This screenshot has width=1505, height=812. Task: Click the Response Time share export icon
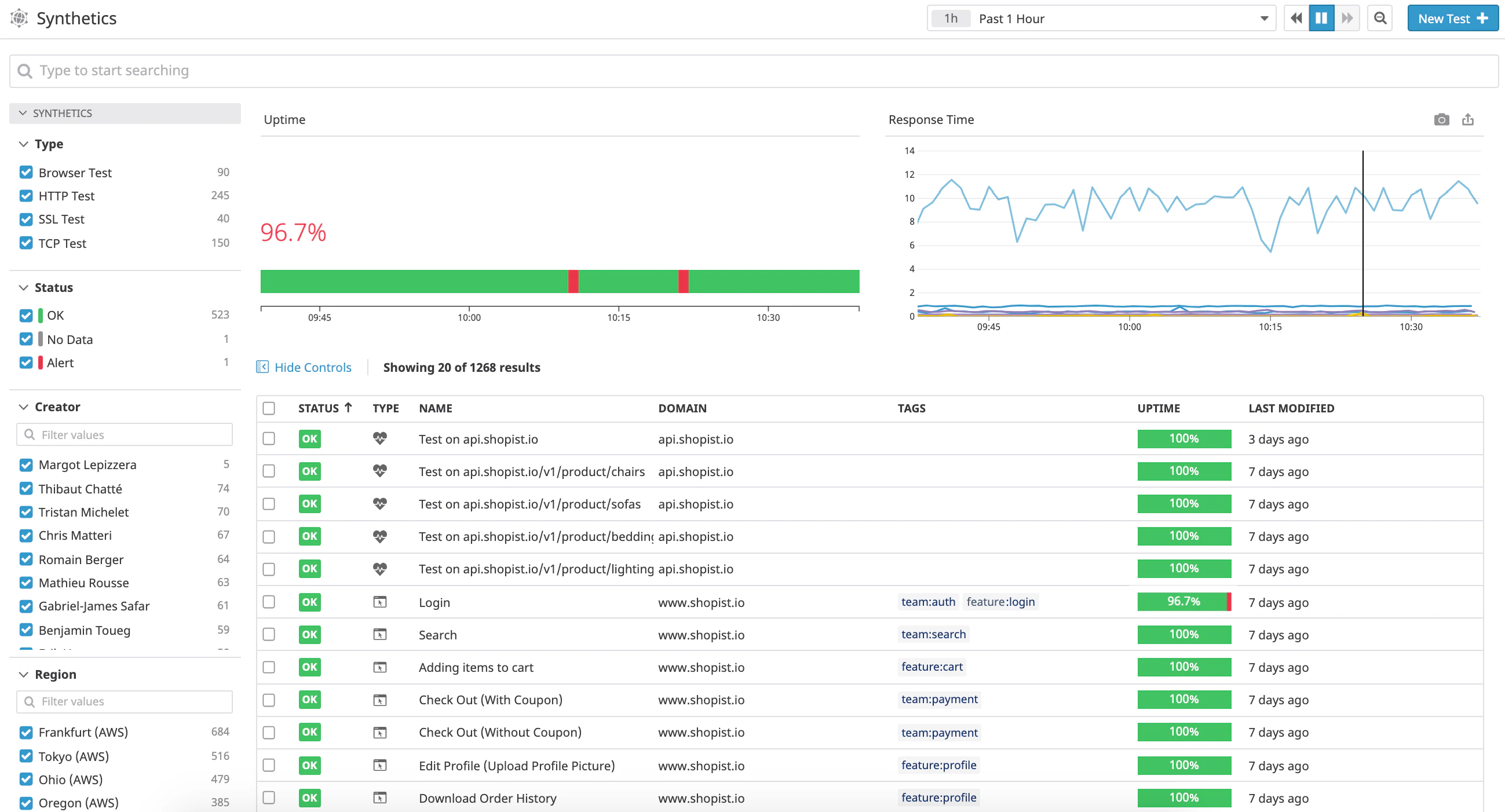tap(1467, 120)
